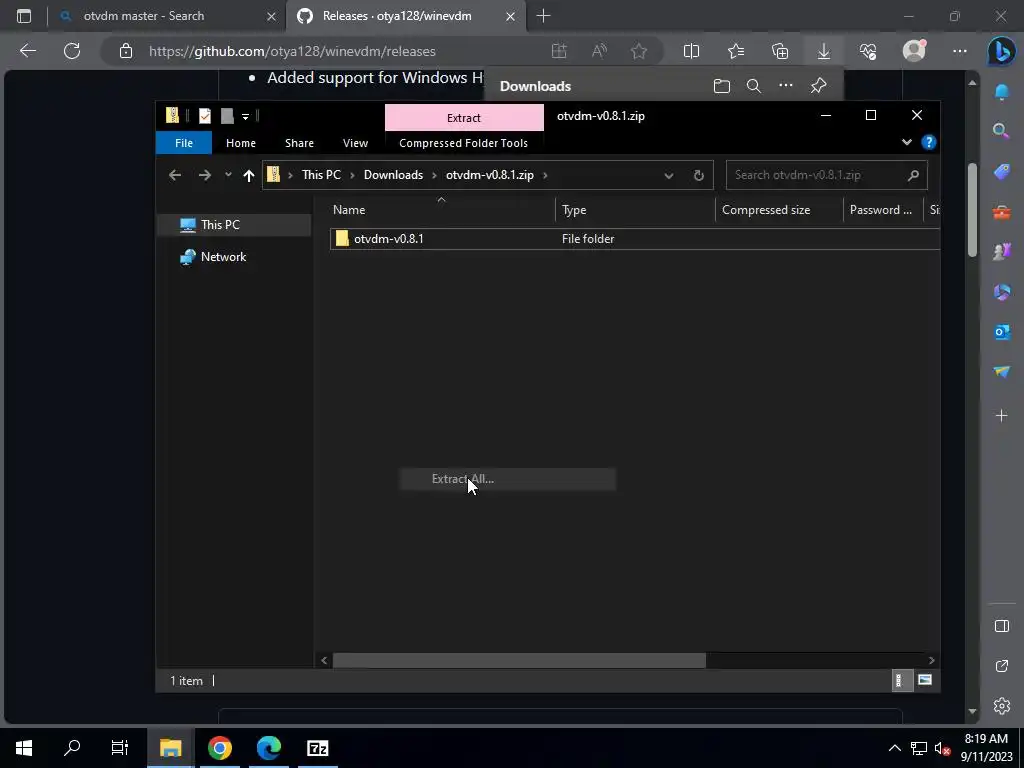Open recent locations dropdown arrow
1024x768 pixels.
point(228,175)
